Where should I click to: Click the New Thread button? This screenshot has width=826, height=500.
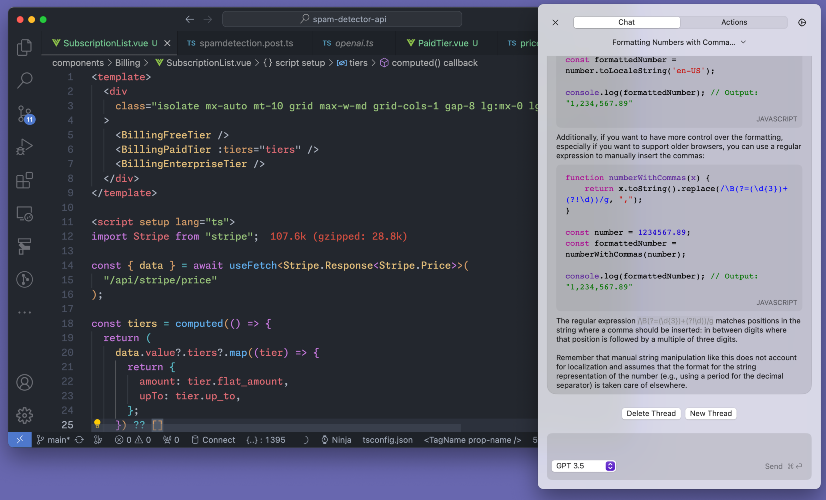[x=711, y=414]
